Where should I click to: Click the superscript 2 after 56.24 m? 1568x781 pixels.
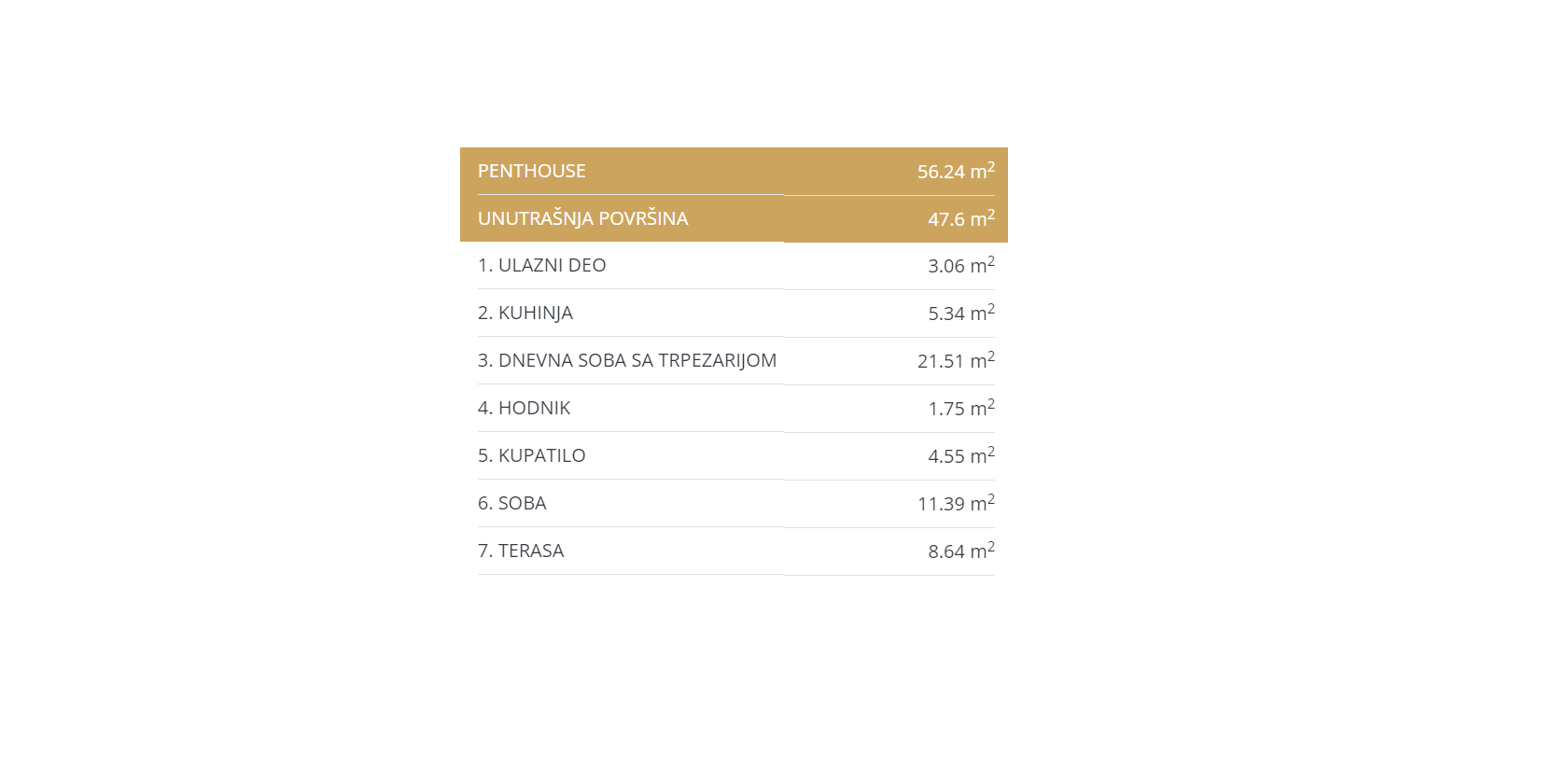(x=991, y=166)
